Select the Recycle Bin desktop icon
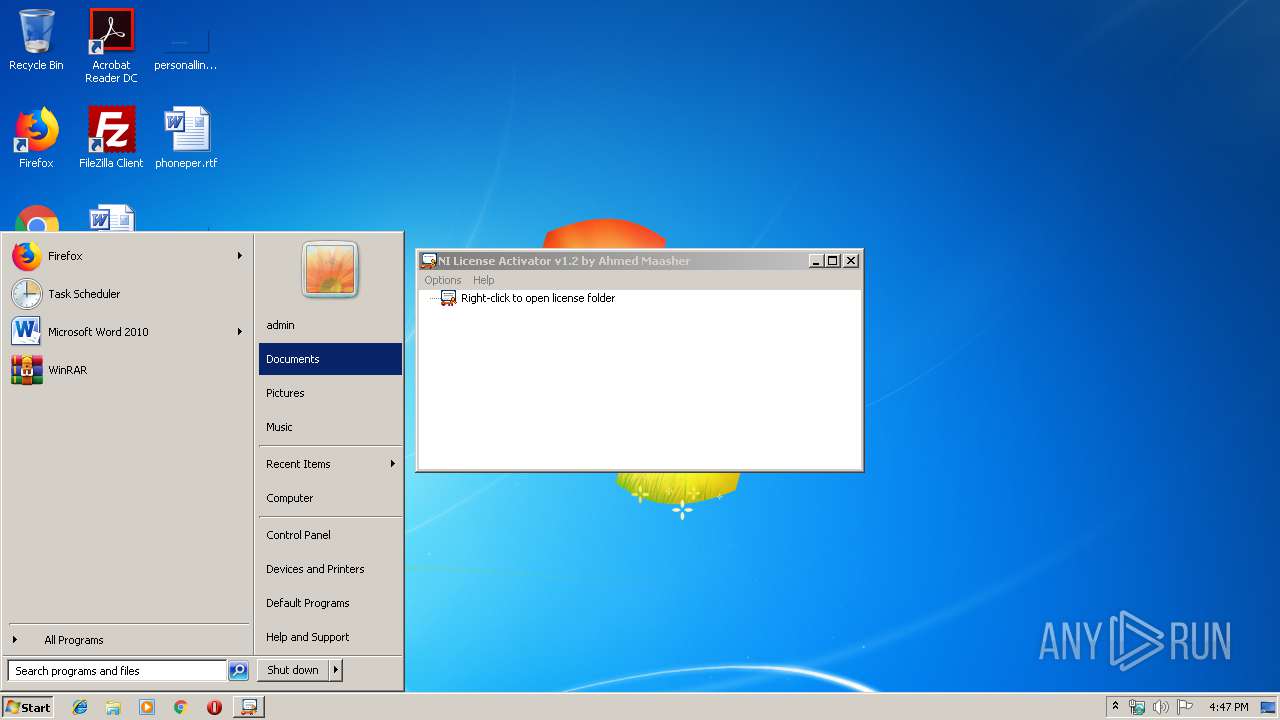The width and height of the screenshot is (1280, 720). [x=36, y=40]
